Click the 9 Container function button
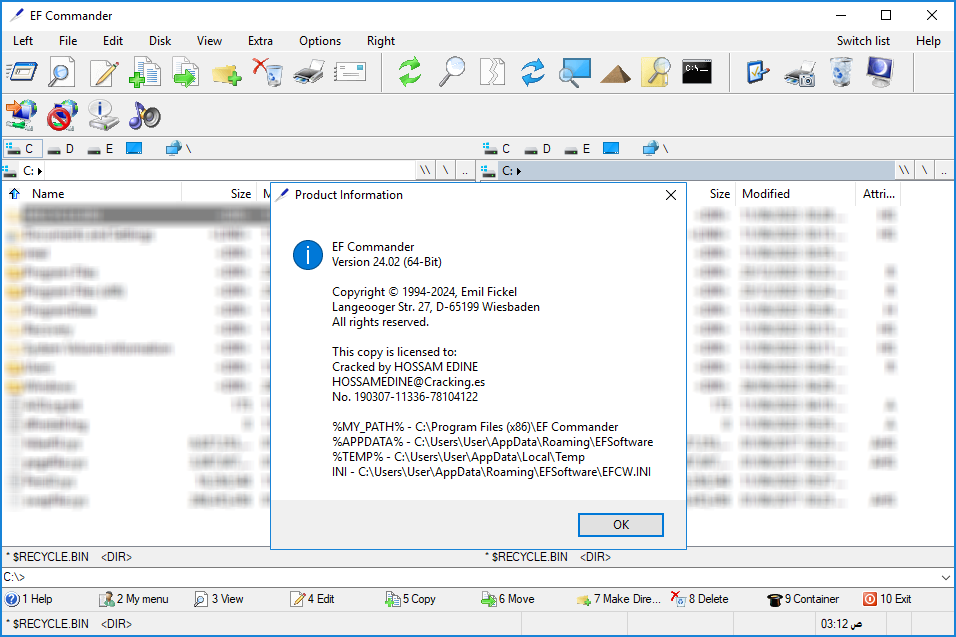The image size is (956, 637). (x=803, y=599)
